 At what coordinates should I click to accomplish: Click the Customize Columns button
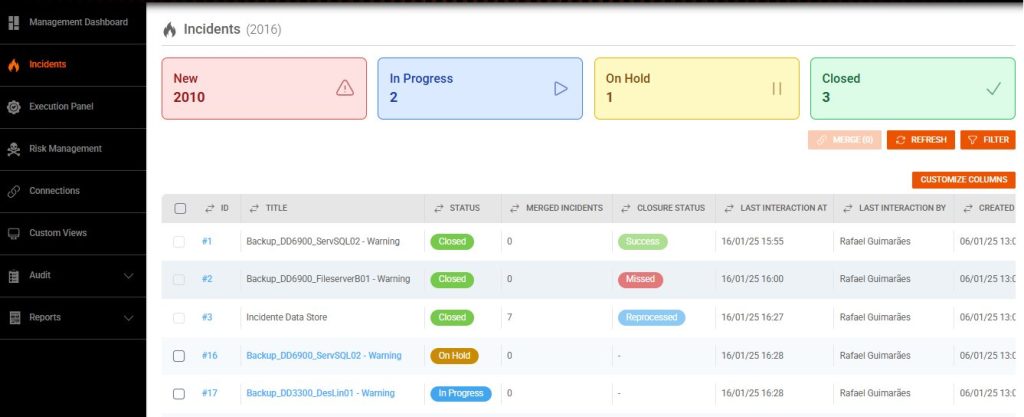click(963, 180)
